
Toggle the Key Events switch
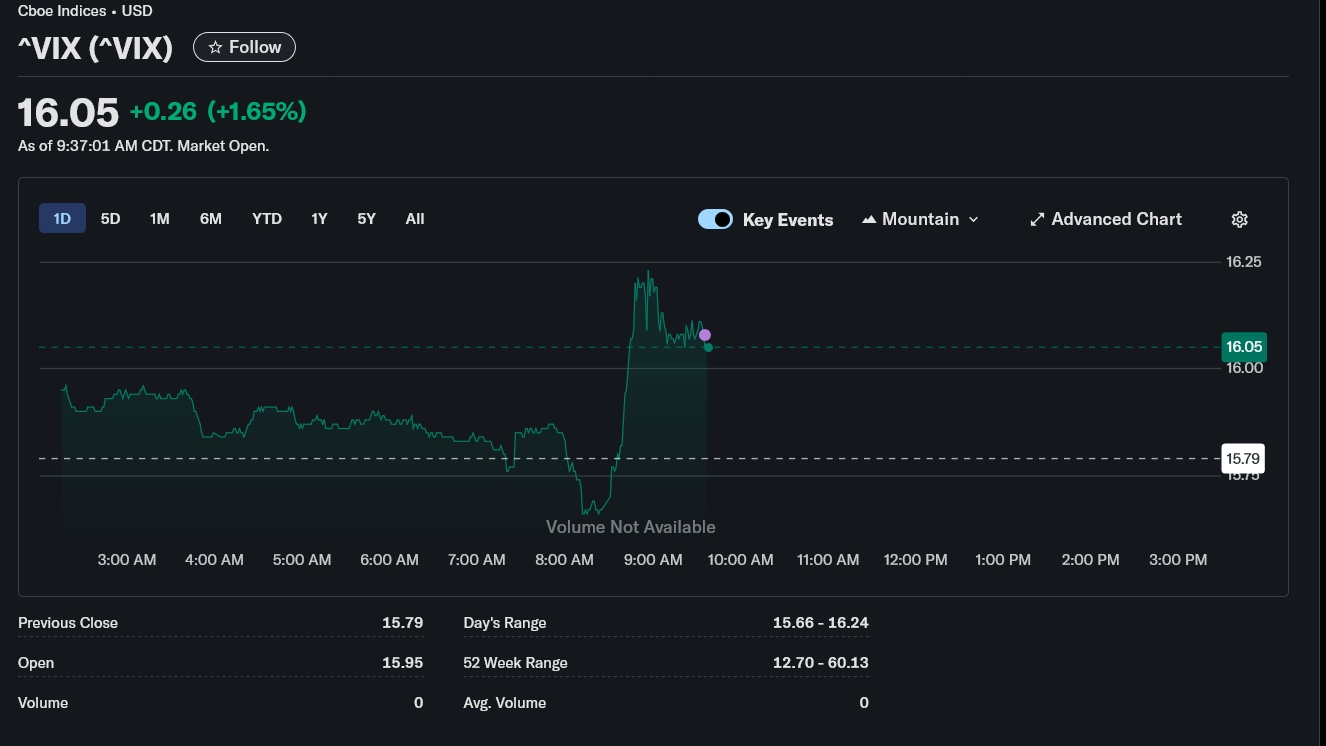point(715,219)
